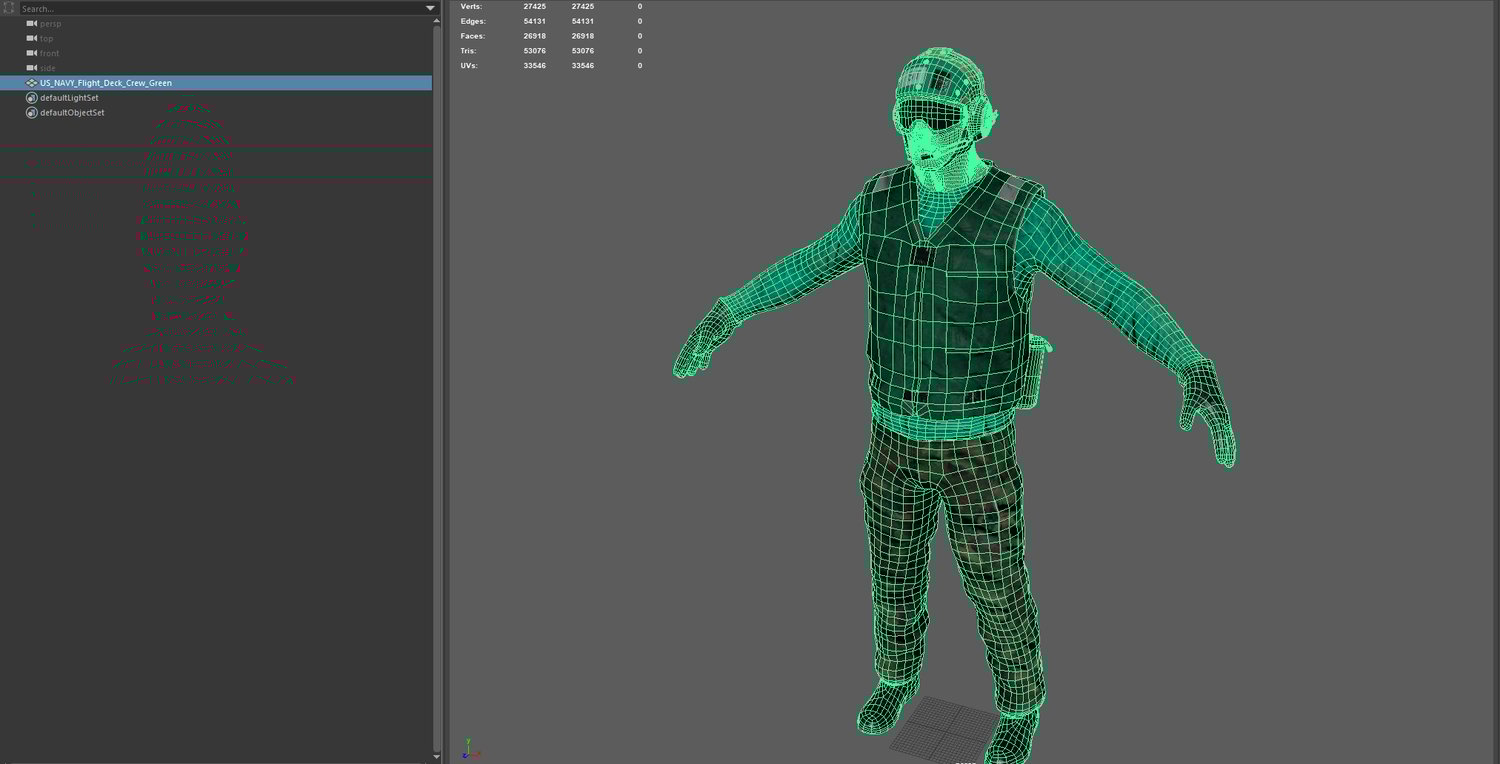Click the outliner icon beside the search box
Image resolution: width=1500 pixels, height=764 pixels.
[x=9, y=8]
